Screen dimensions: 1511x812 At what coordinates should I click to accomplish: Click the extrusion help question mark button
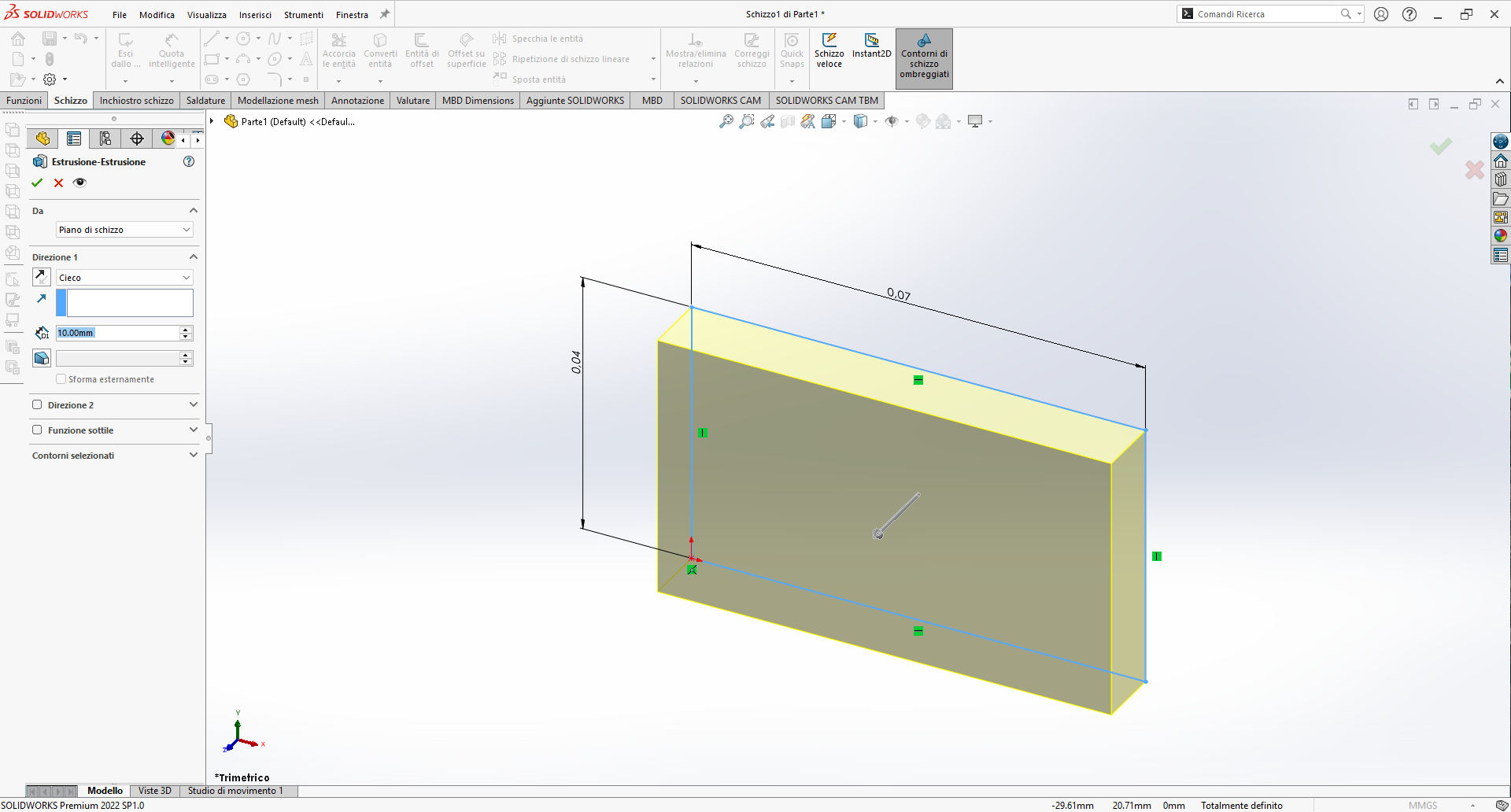pyautogui.click(x=189, y=161)
